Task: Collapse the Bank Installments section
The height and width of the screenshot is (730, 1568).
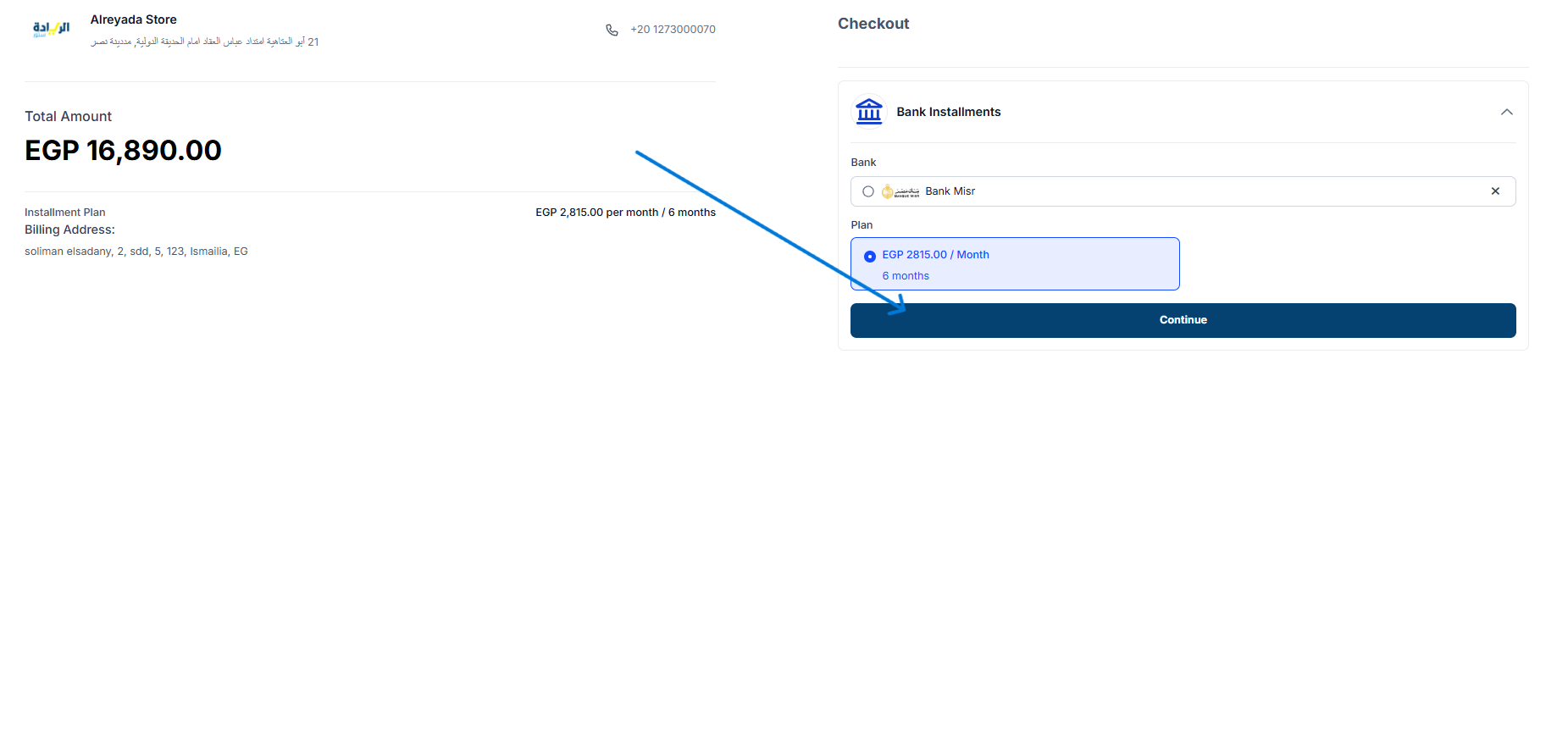Action: point(1506,112)
